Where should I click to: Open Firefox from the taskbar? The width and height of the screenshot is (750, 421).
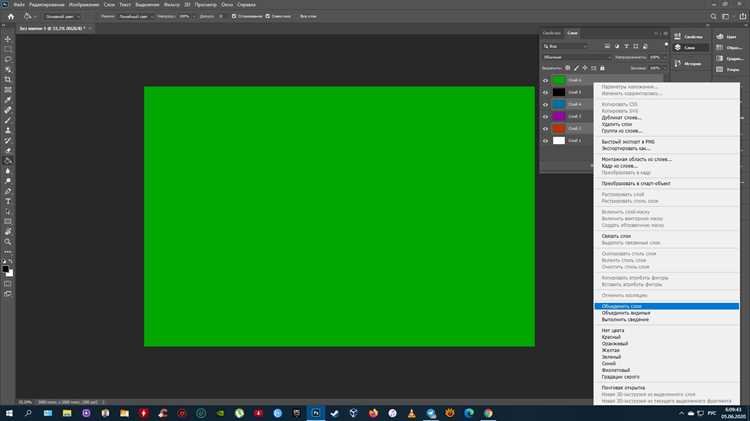tap(373, 413)
